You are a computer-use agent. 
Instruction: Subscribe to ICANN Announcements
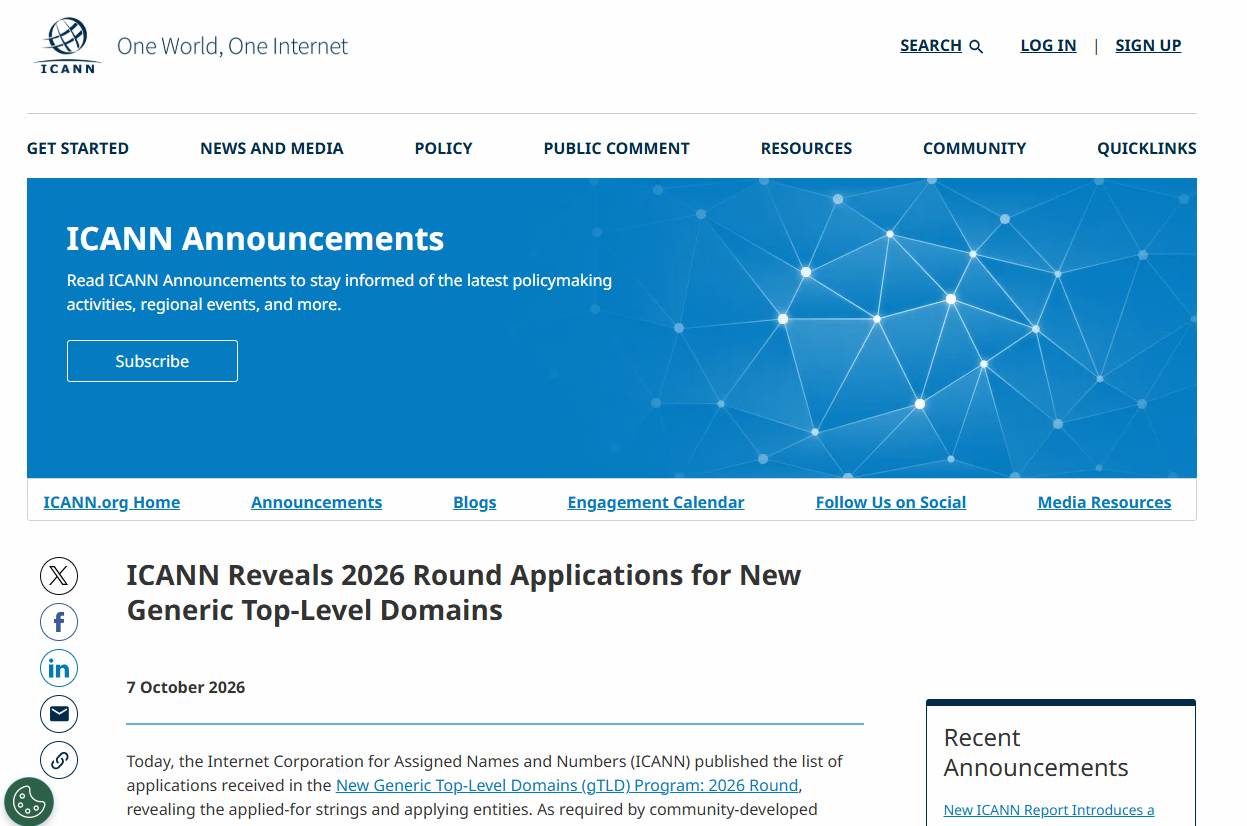tap(152, 361)
